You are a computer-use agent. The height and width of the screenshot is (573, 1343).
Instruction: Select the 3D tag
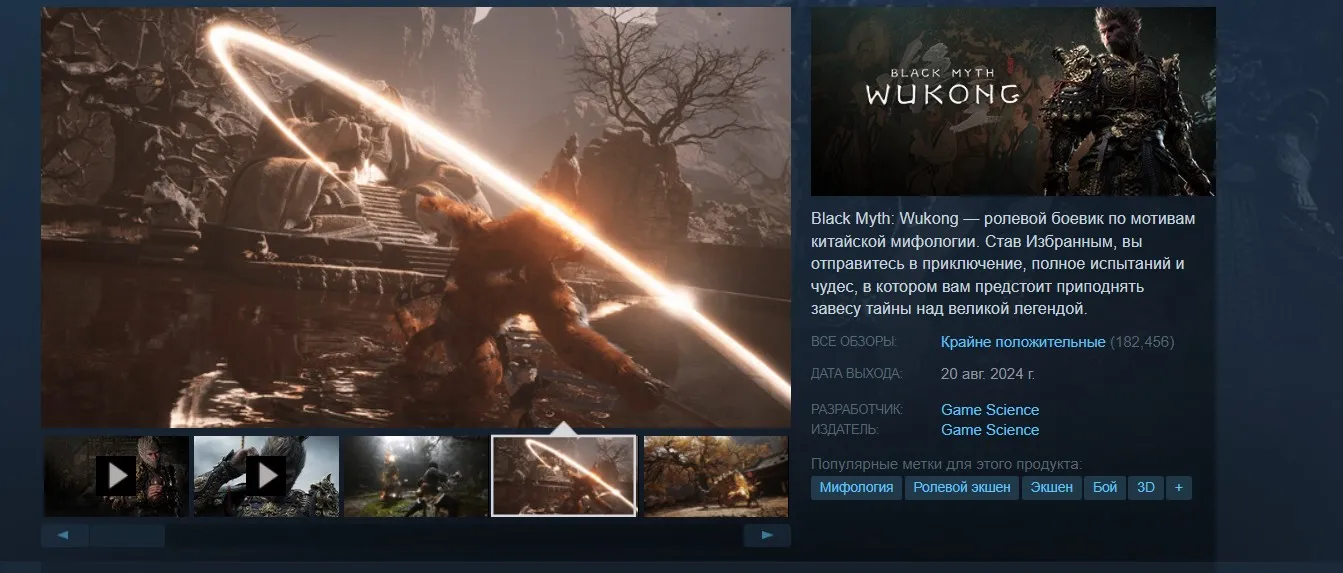1146,488
